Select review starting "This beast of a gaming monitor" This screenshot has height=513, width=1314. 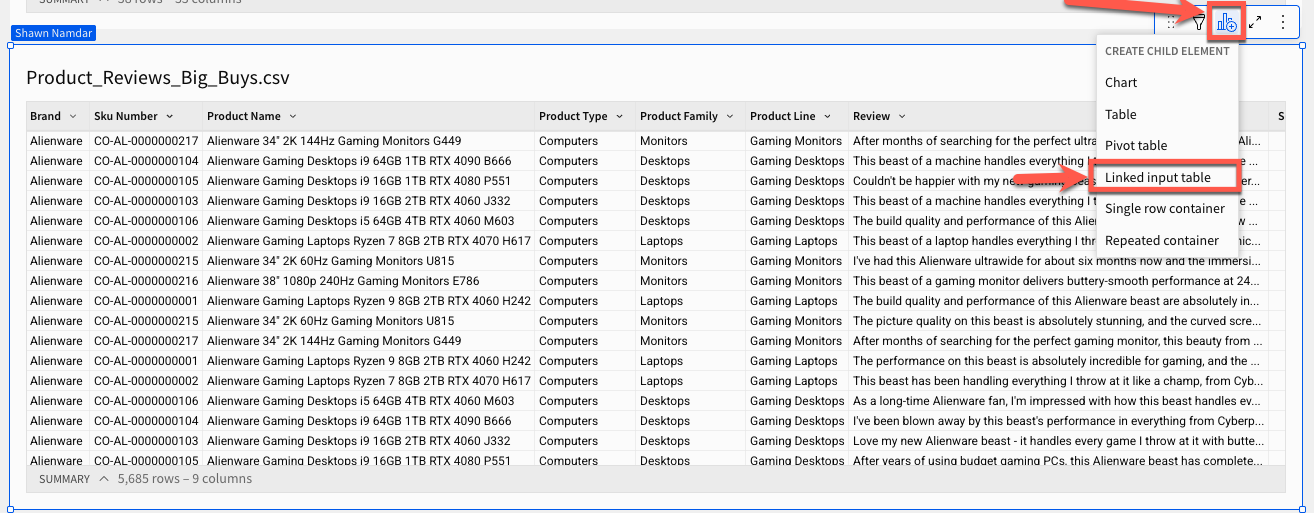tap(1058, 281)
